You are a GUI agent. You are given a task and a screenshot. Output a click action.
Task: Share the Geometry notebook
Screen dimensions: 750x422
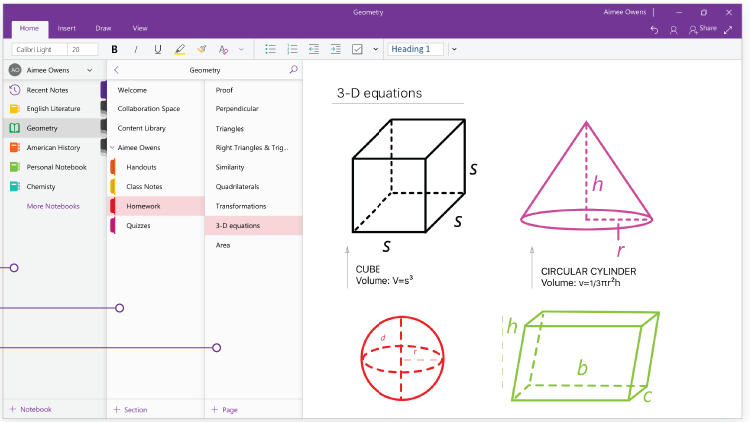702,29
